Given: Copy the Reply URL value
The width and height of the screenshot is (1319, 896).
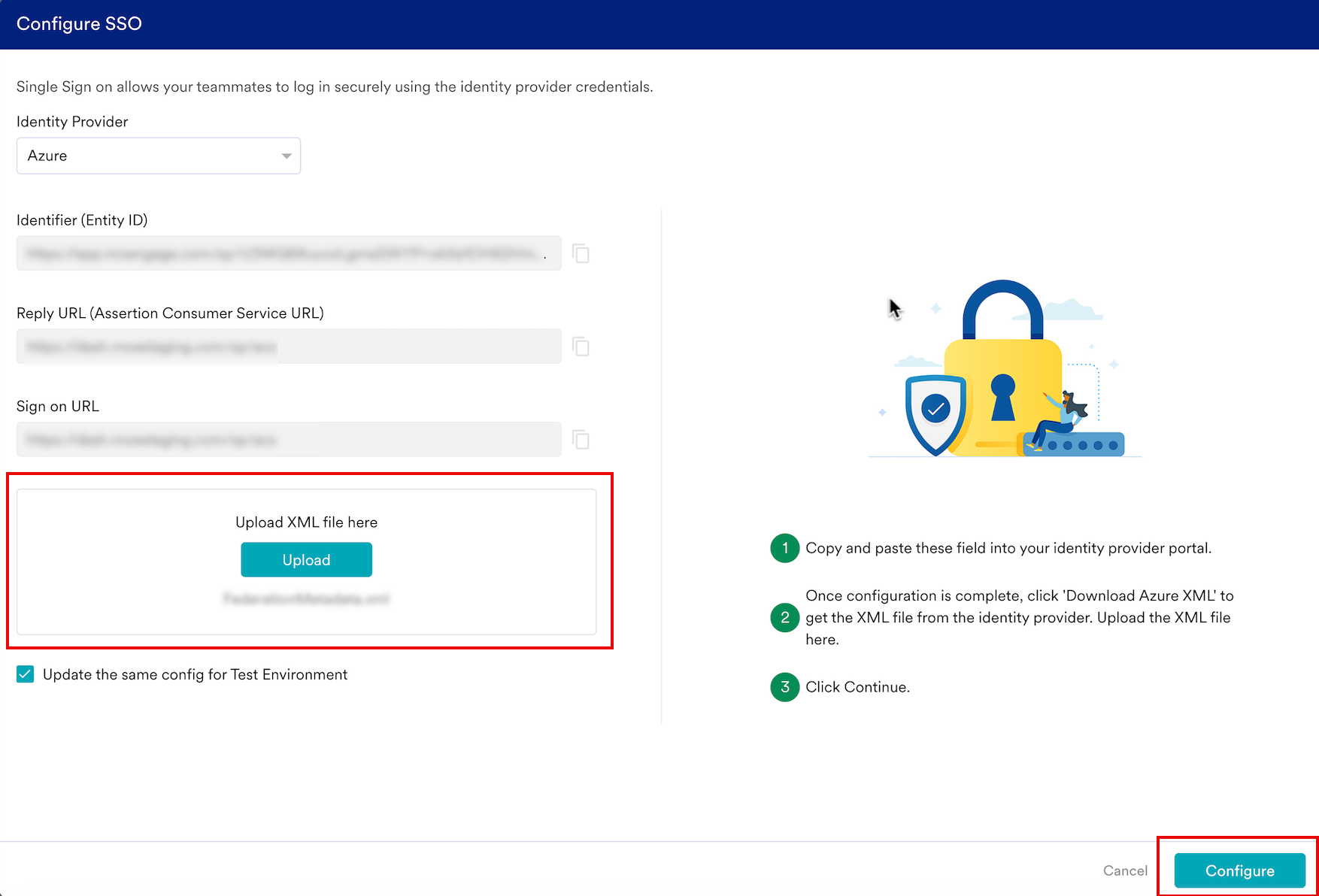Looking at the screenshot, I should [x=581, y=347].
